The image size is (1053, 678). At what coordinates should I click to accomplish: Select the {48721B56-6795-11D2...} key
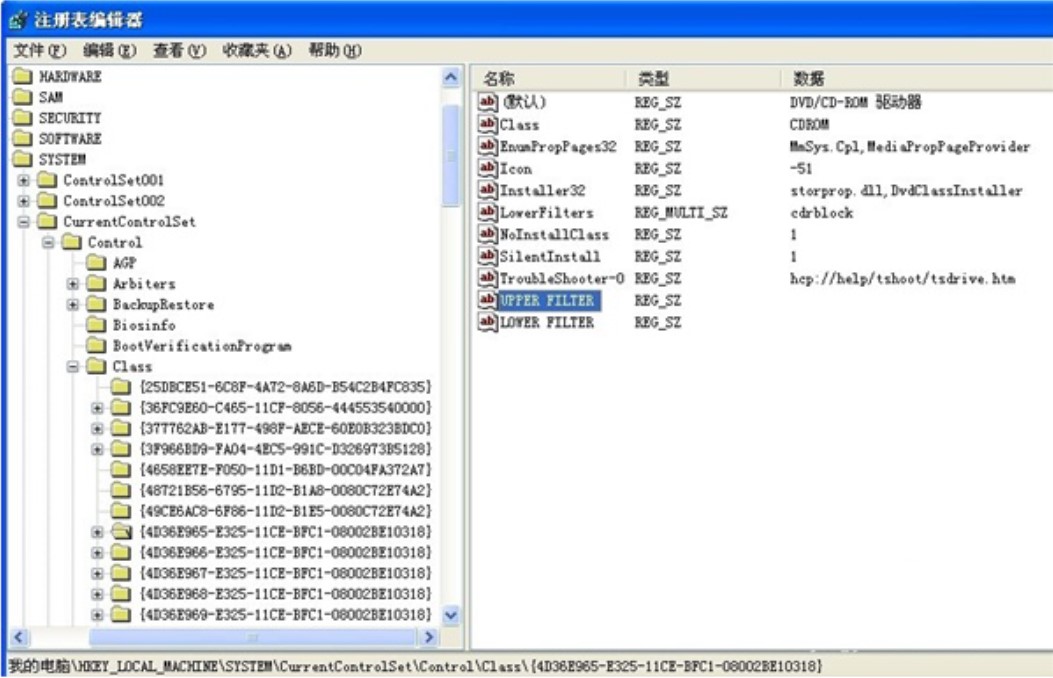click(x=285, y=491)
